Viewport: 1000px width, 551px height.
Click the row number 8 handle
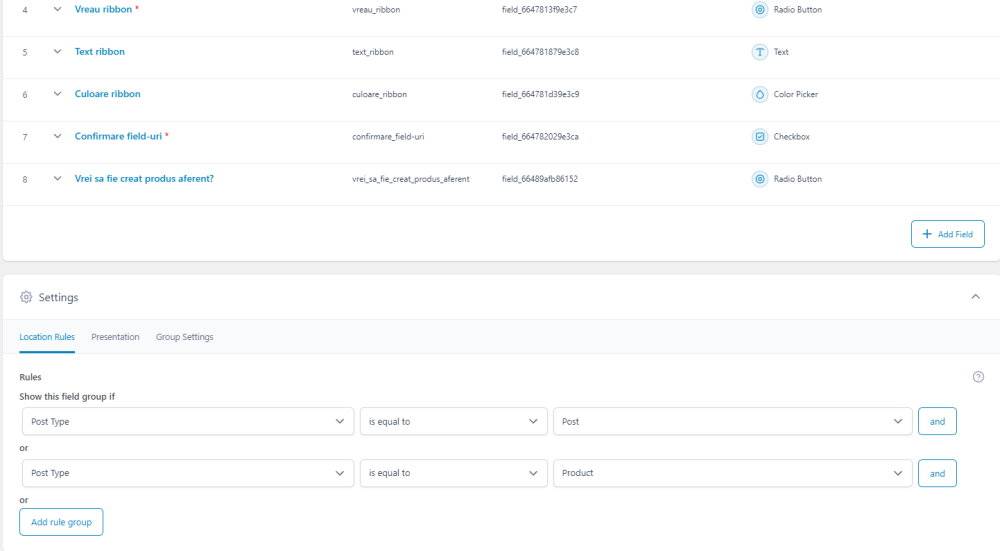(x=25, y=179)
